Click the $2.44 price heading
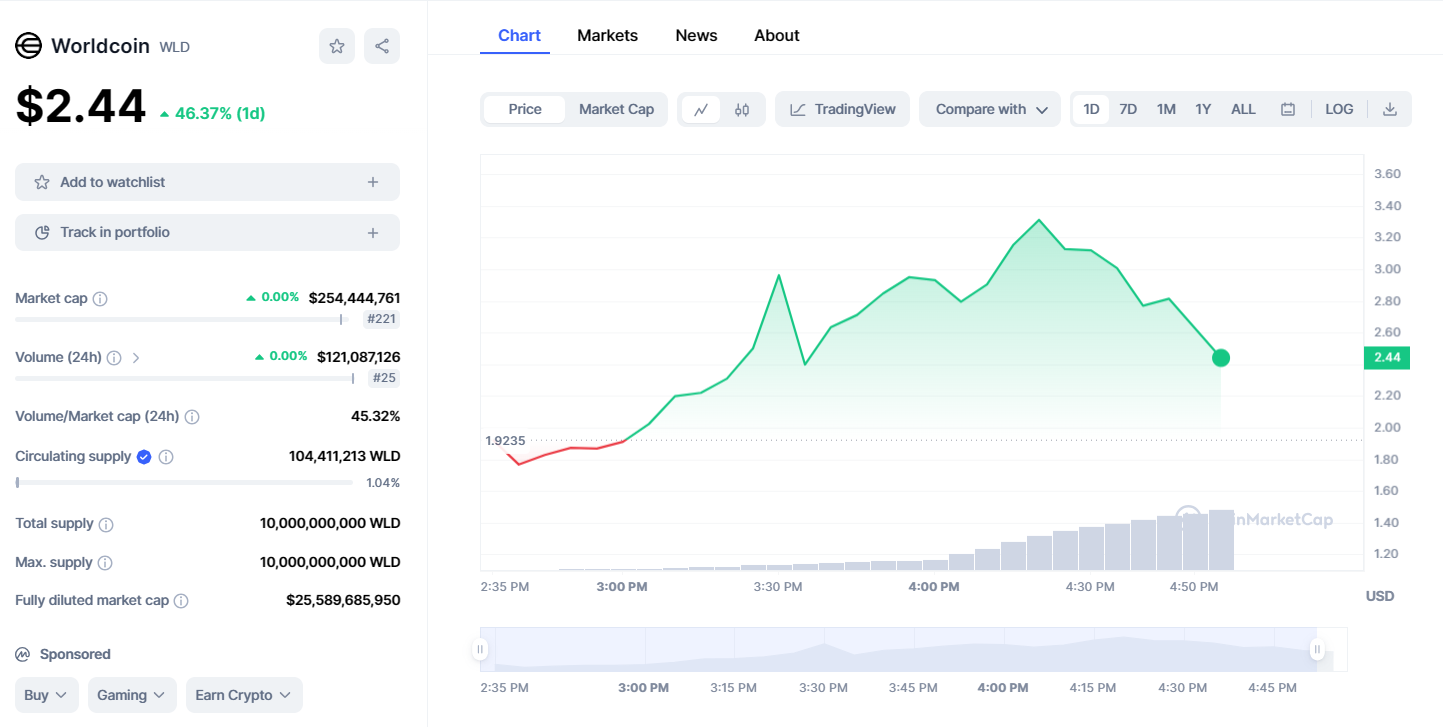 tap(81, 106)
